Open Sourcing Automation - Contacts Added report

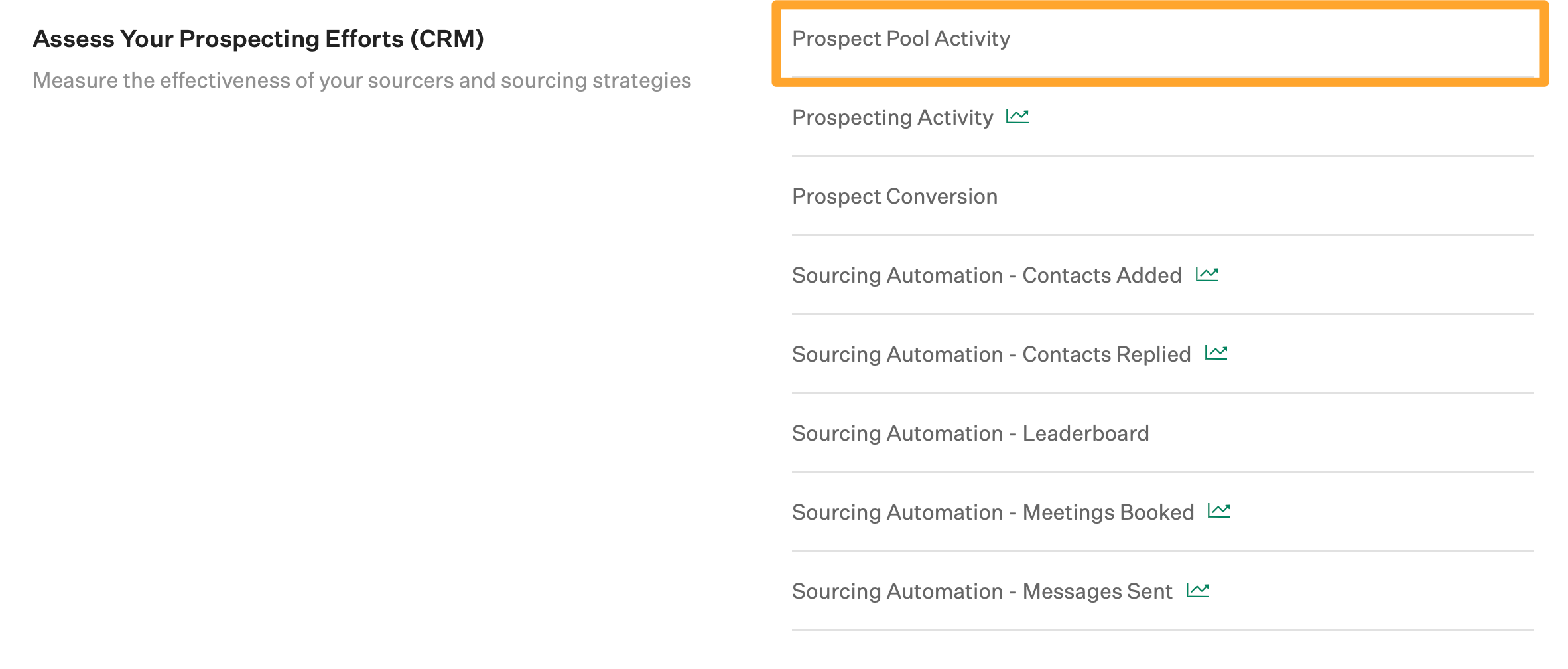[x=986, y=274]
